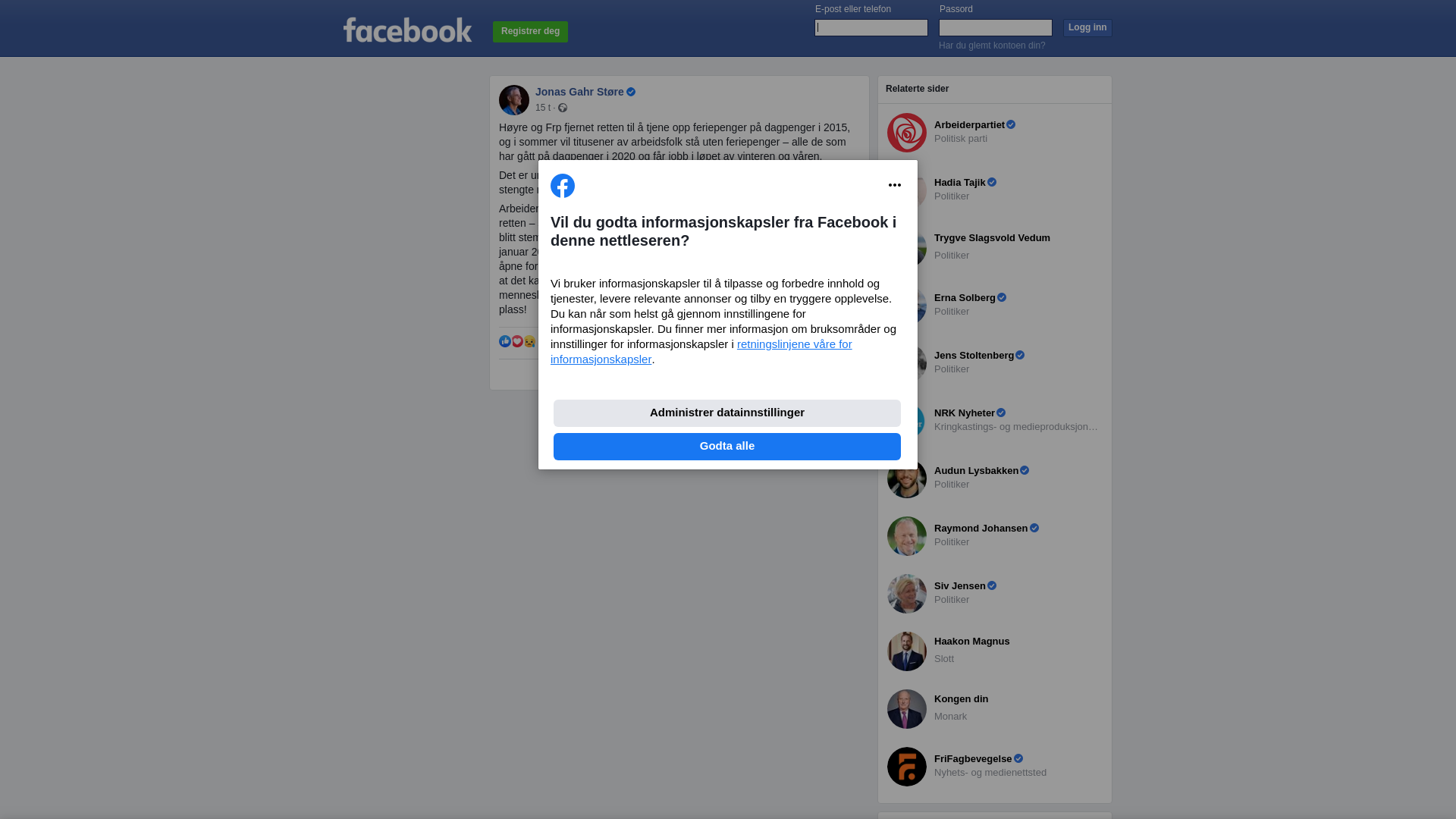Click the round Facebook icon in dialog
The image size is (1456, 819).
[x=563, y=186]
